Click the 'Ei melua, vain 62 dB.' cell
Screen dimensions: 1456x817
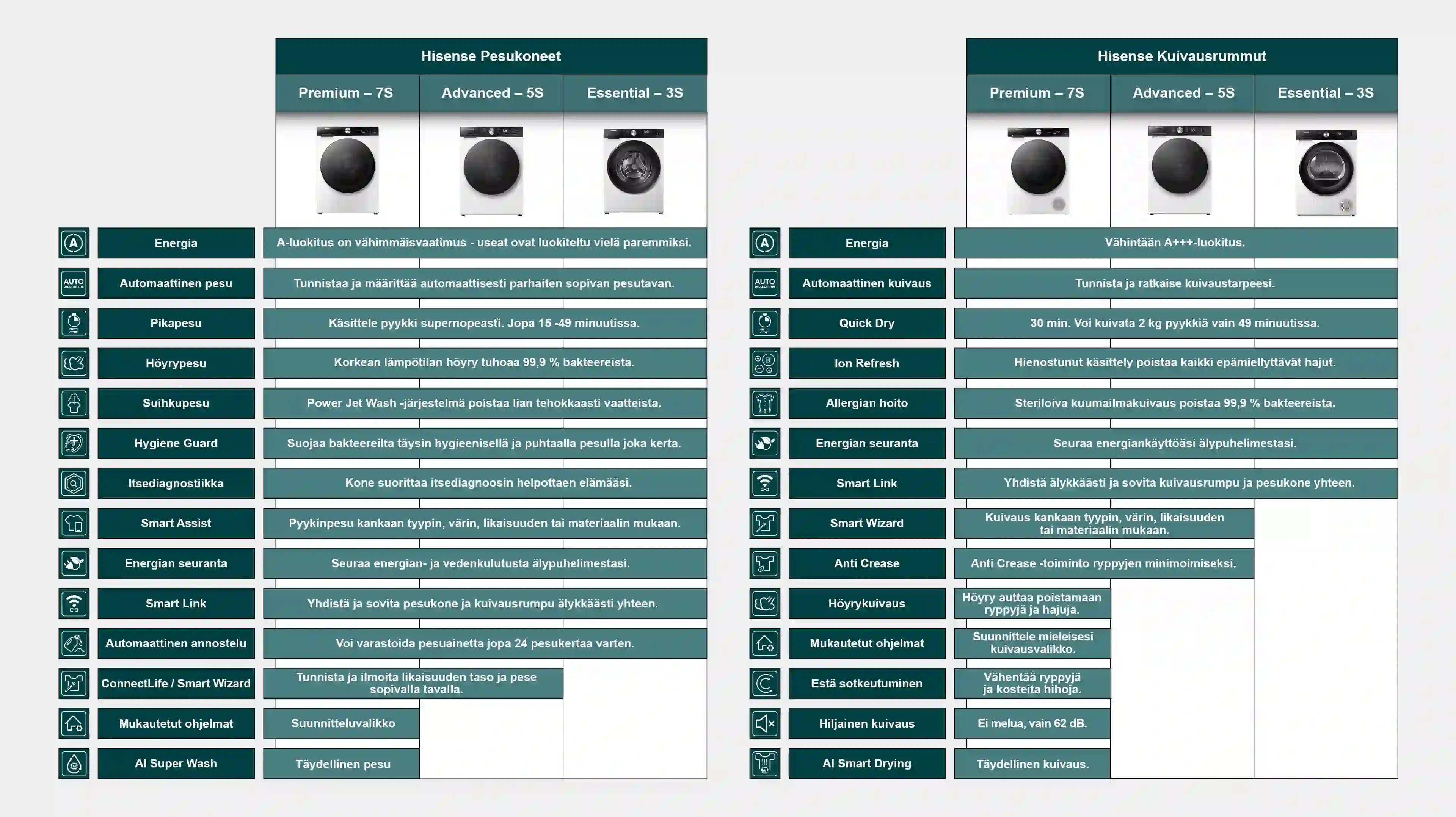point(1032,723)
